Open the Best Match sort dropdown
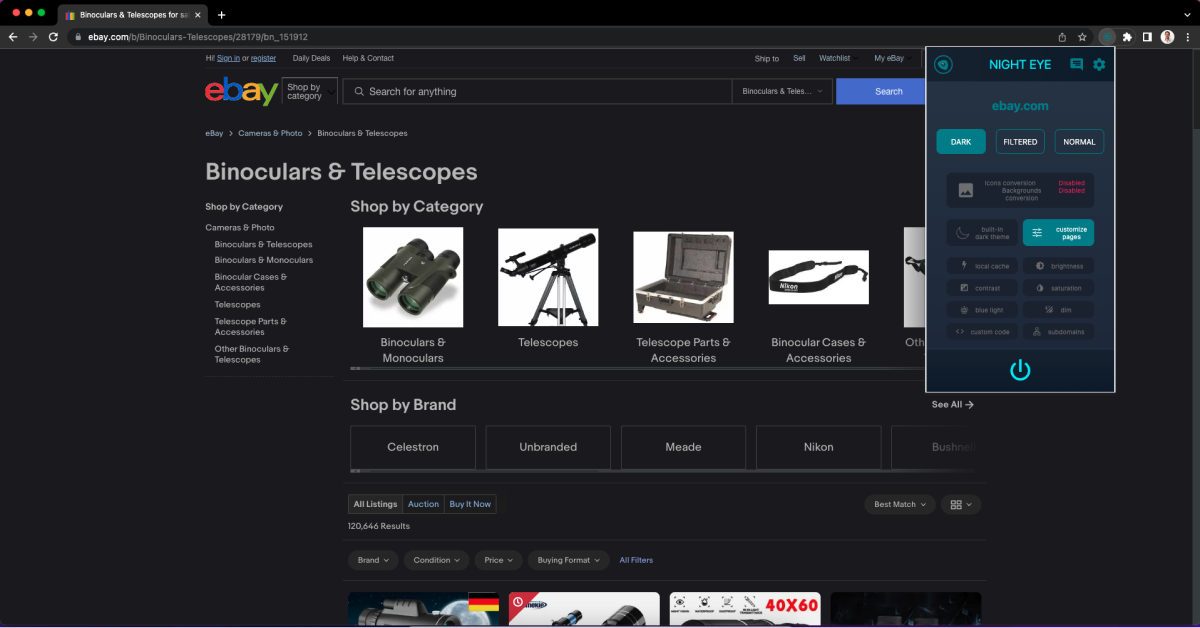The width and height of the screenshot is (1200, 628). [x=900, y=504]
